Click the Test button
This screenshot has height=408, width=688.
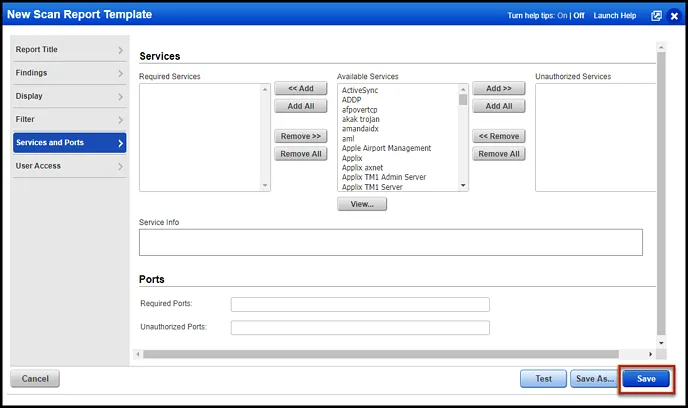tap(543, 379)
